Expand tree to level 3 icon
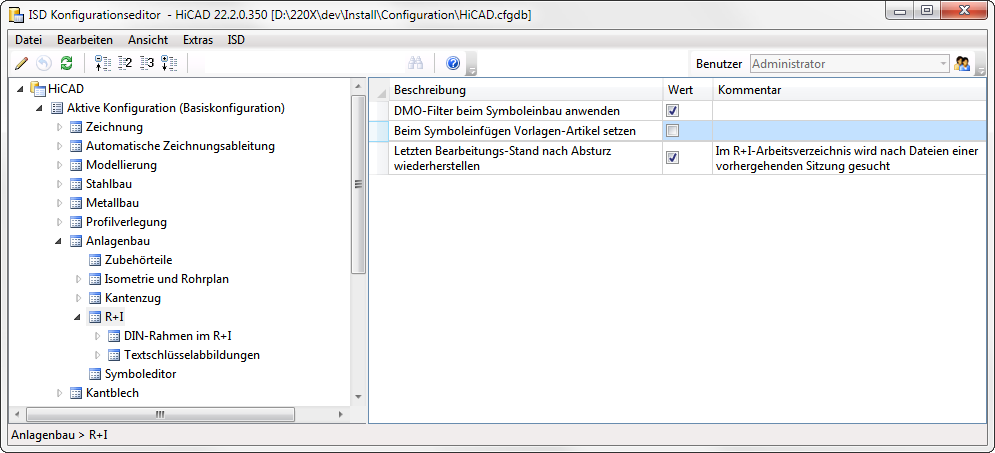Image resolution: width=995 pixels, height=453 pixels. pos(147,63)
